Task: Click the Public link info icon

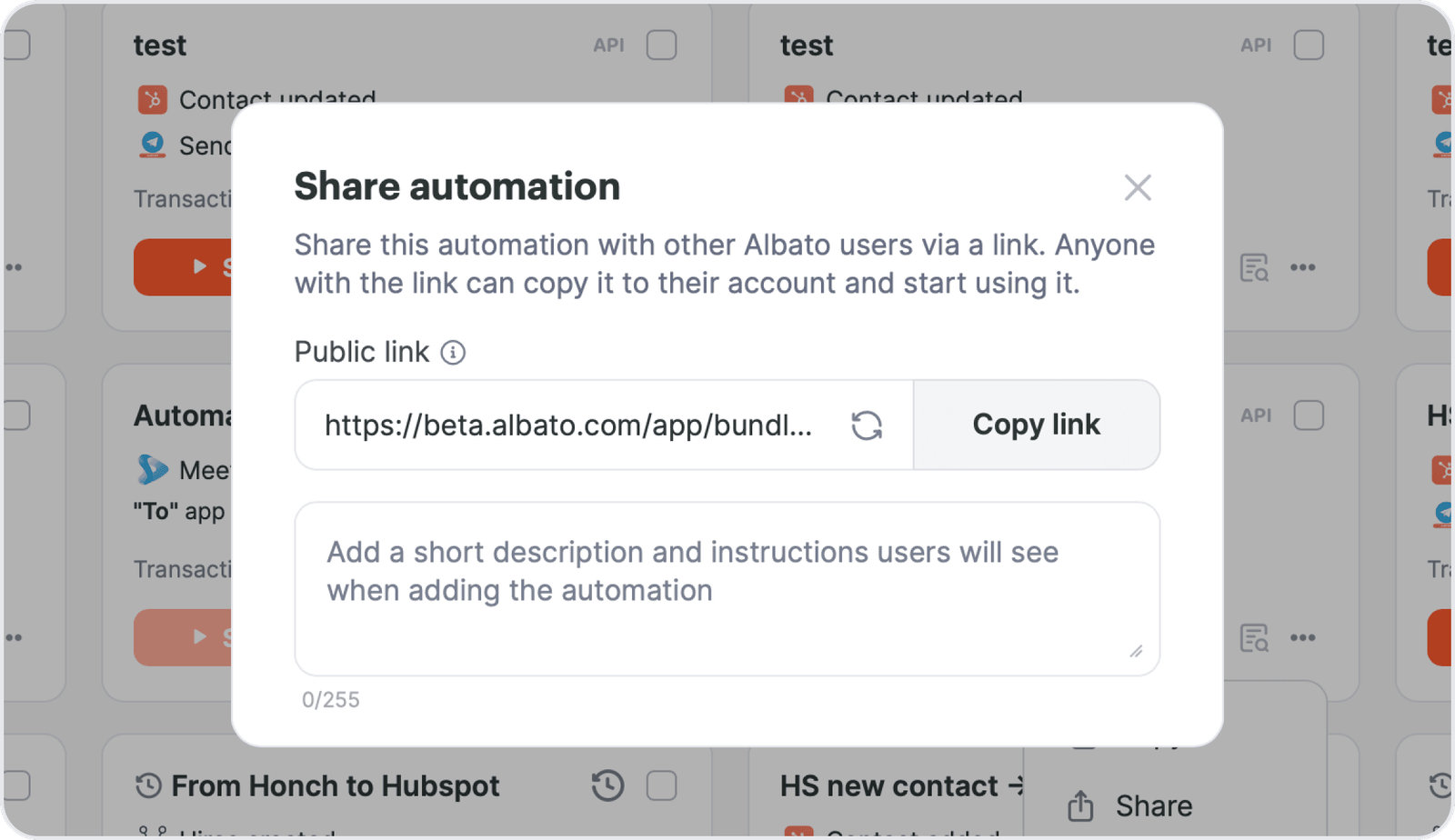Action: click(453, 353)
